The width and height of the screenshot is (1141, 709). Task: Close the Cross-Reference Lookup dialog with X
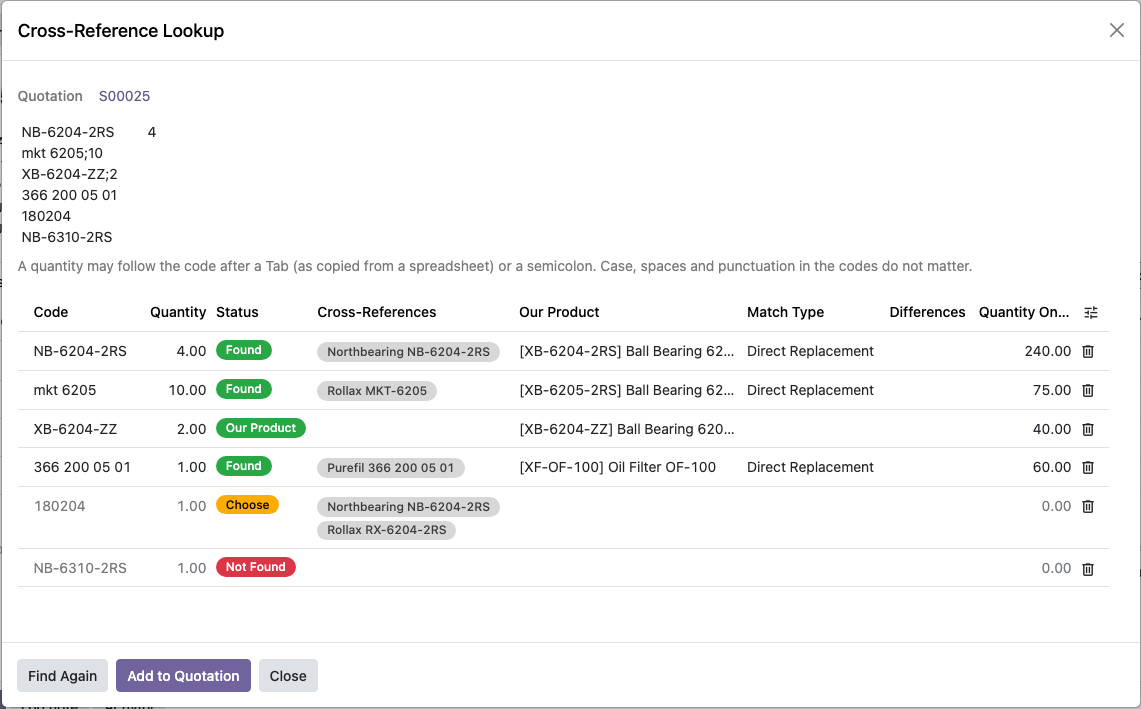1116,30
